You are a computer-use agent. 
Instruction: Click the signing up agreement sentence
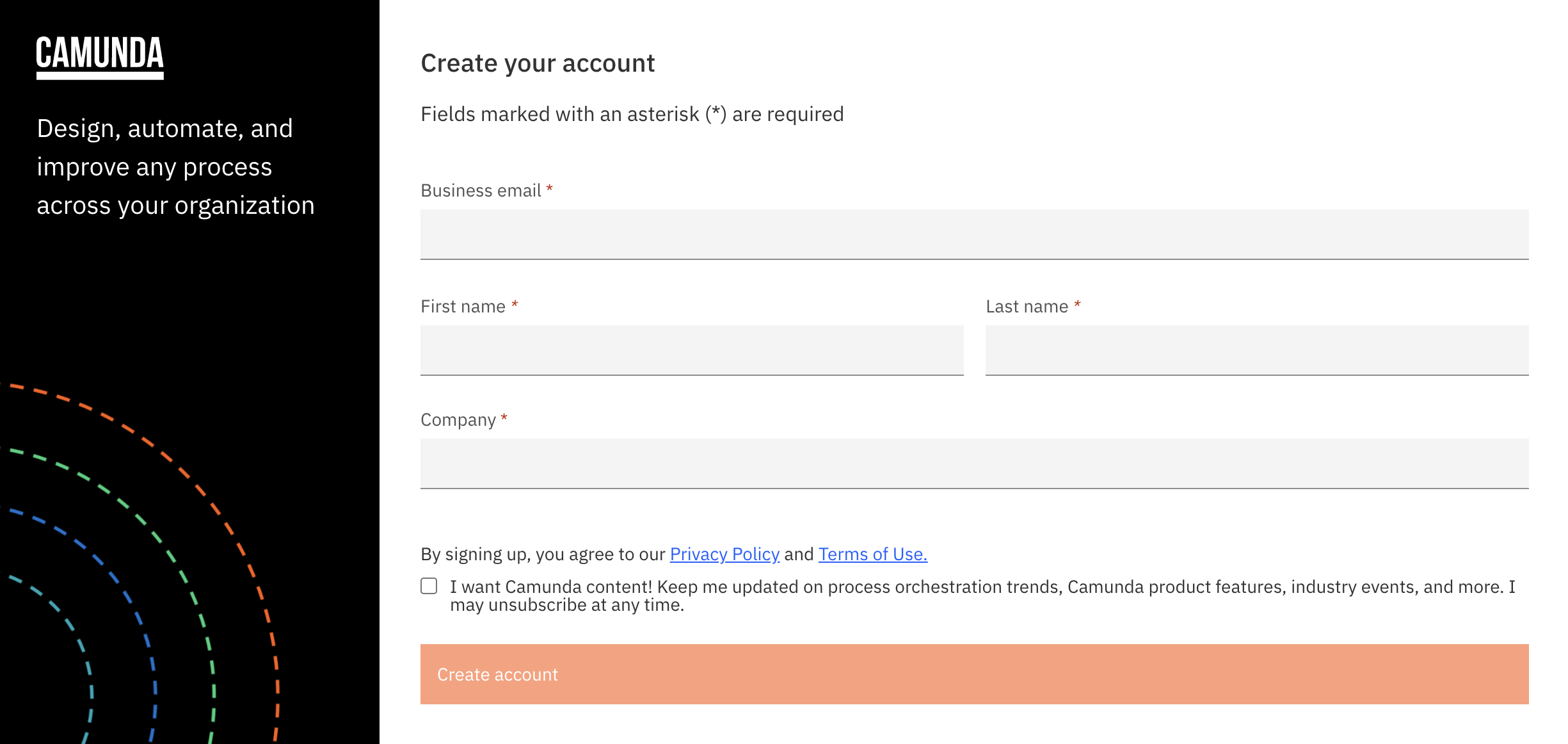click(x=544, y=554)
